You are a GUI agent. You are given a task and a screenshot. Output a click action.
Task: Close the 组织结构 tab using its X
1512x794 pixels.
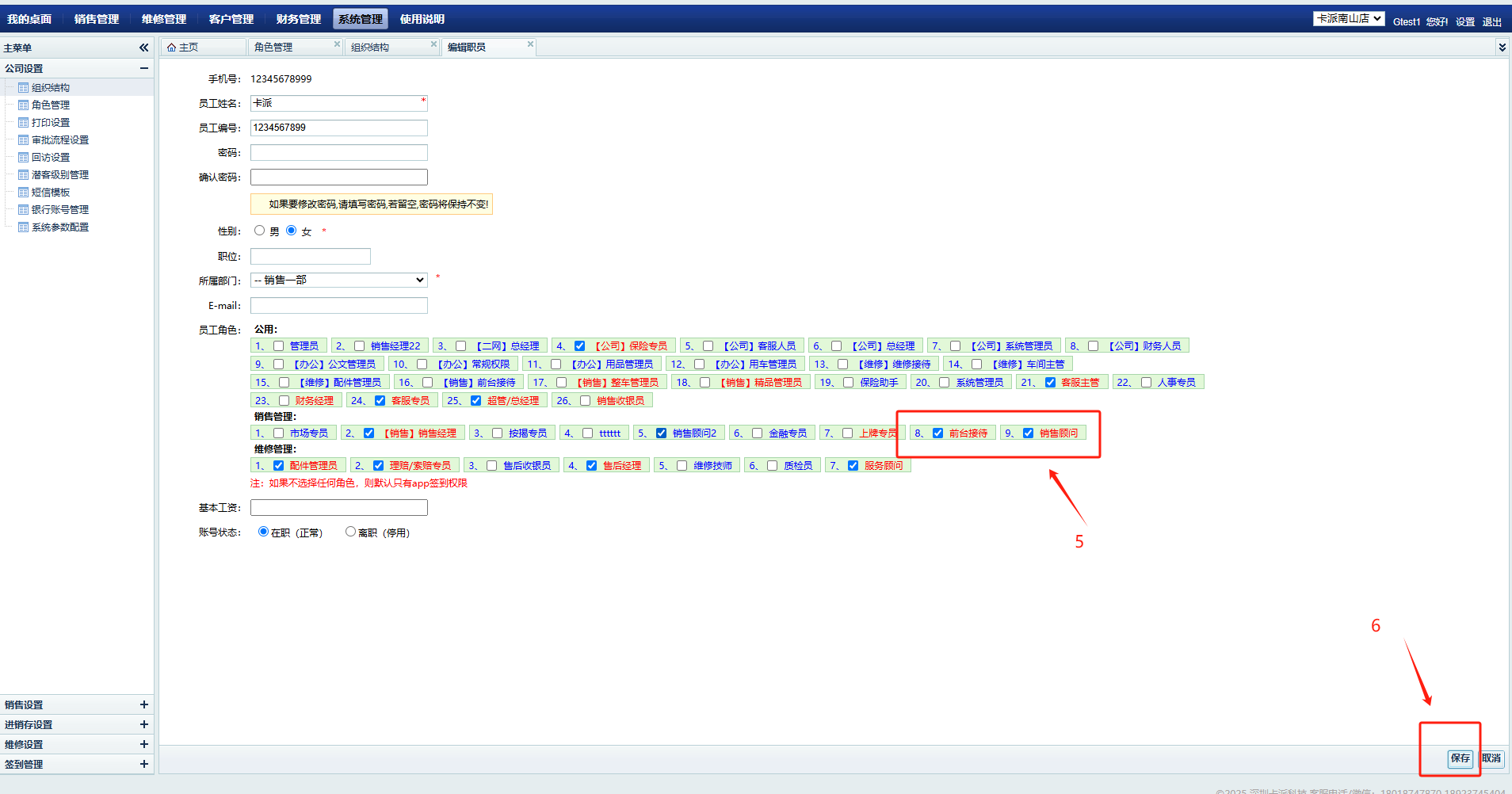tap(433, 44)
